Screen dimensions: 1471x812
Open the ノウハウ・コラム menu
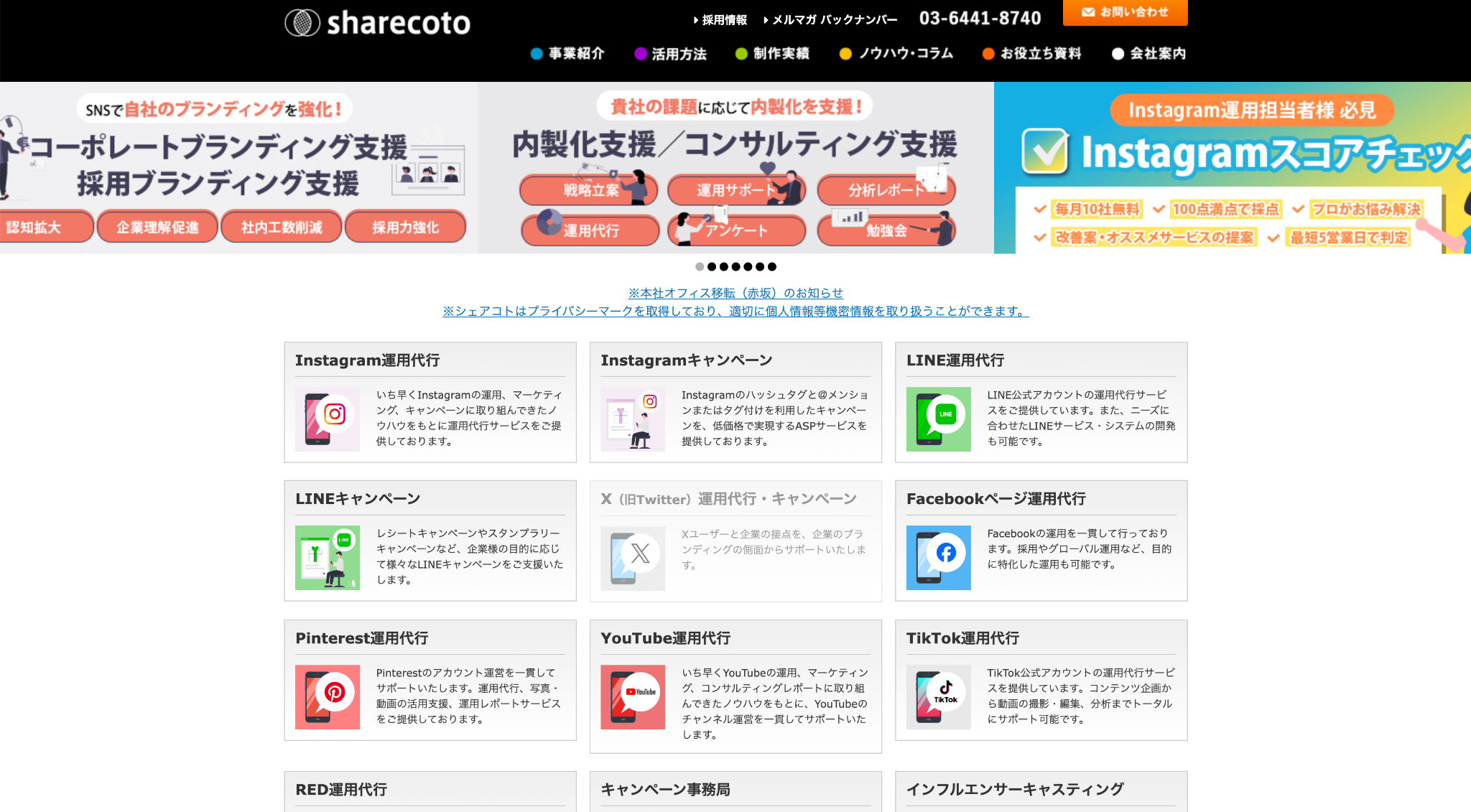(896, 53)
